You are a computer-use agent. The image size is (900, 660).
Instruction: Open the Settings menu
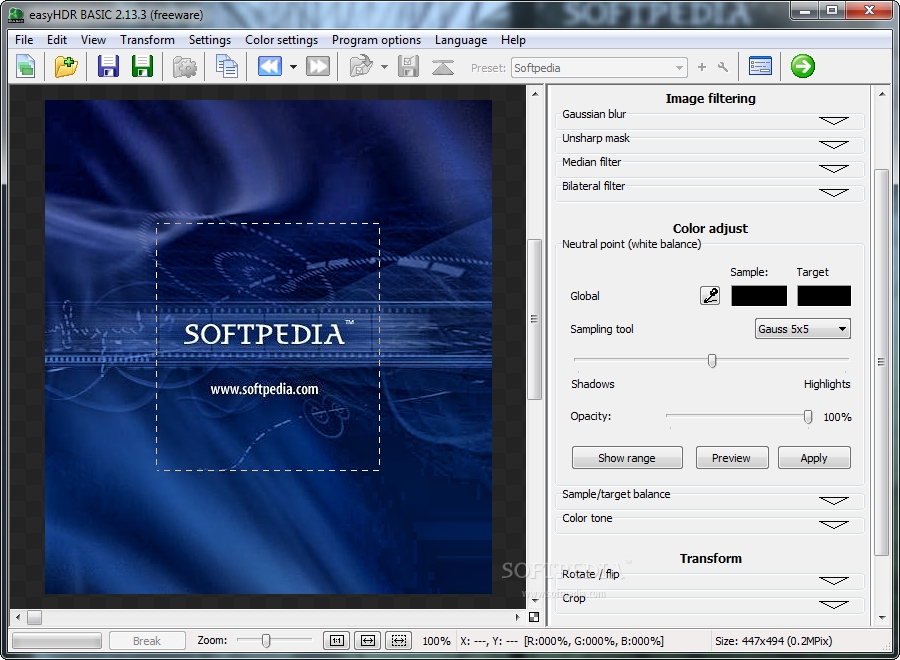tap(210, 40)
